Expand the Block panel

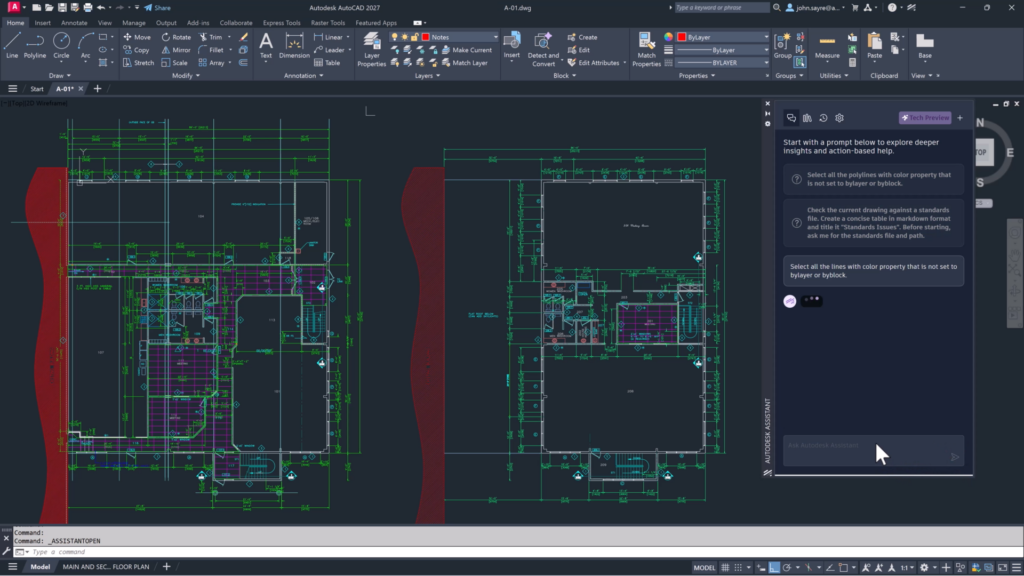coord(564,76)
